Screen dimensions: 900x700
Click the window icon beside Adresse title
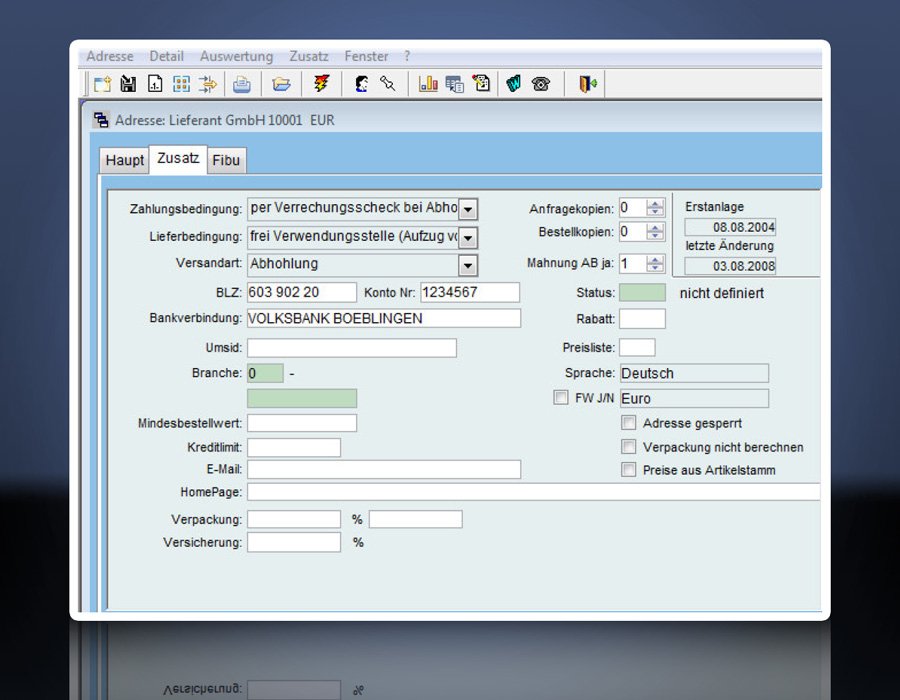(x=101, y=120)
